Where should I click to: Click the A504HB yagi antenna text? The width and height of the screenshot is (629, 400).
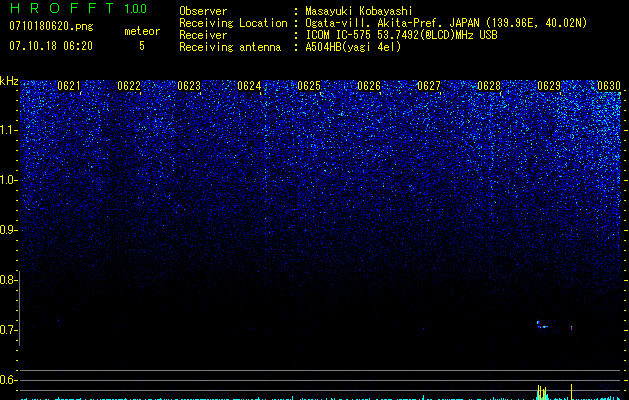[353, 47]
